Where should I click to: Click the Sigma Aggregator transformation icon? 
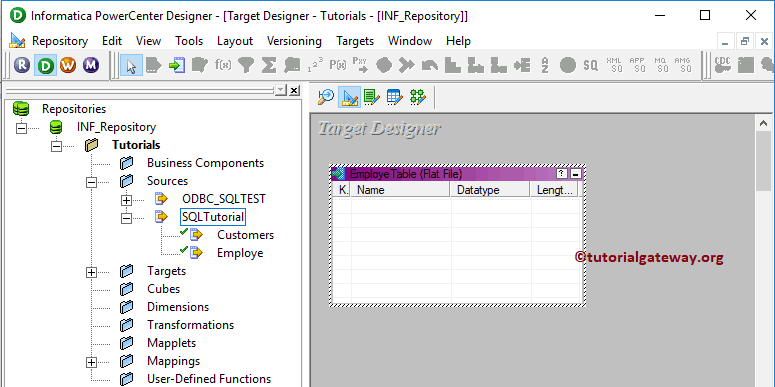pyautogui.click(x=268, y=65)
